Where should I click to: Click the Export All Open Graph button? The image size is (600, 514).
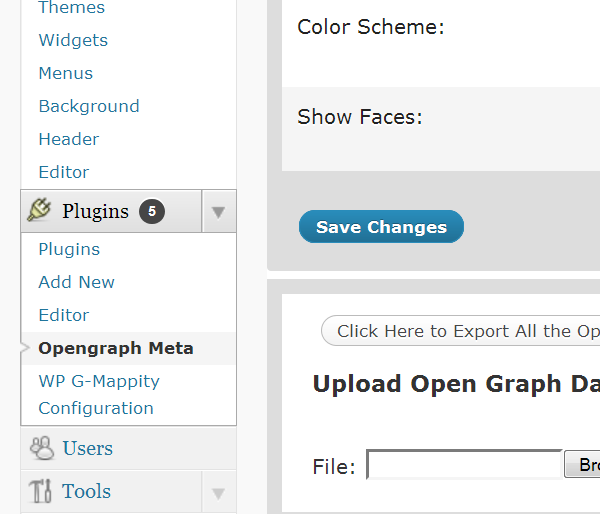coord(460,331)
